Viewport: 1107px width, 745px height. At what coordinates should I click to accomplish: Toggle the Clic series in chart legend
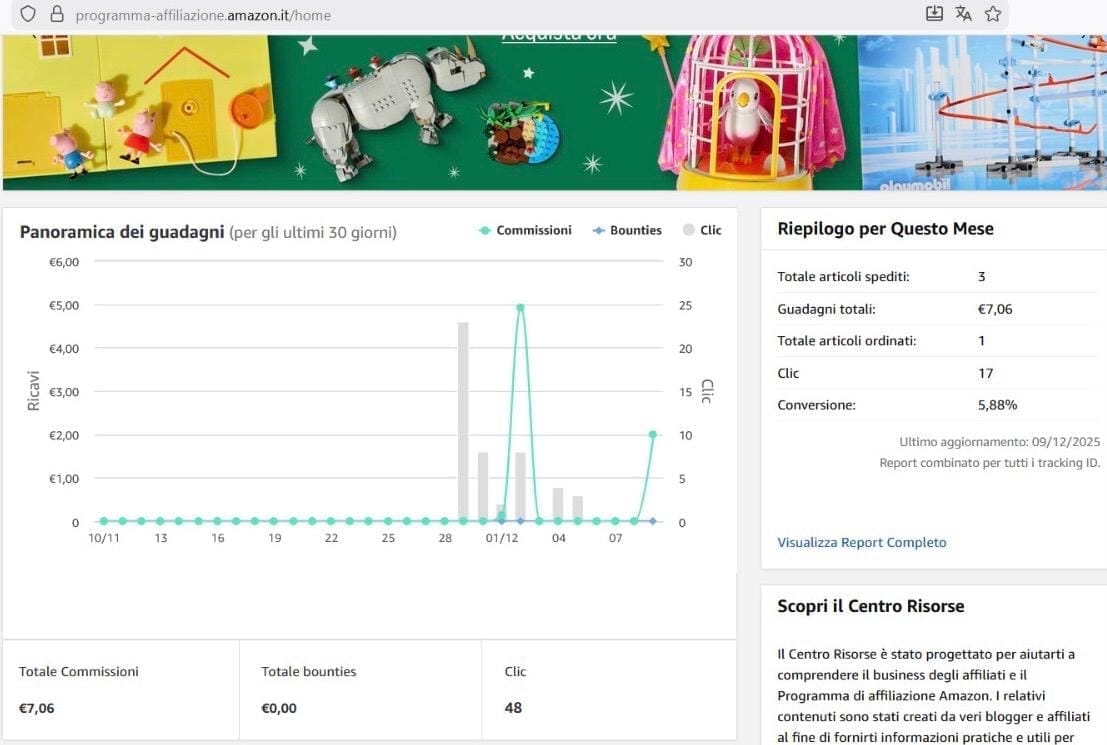(x=702, y=230)
